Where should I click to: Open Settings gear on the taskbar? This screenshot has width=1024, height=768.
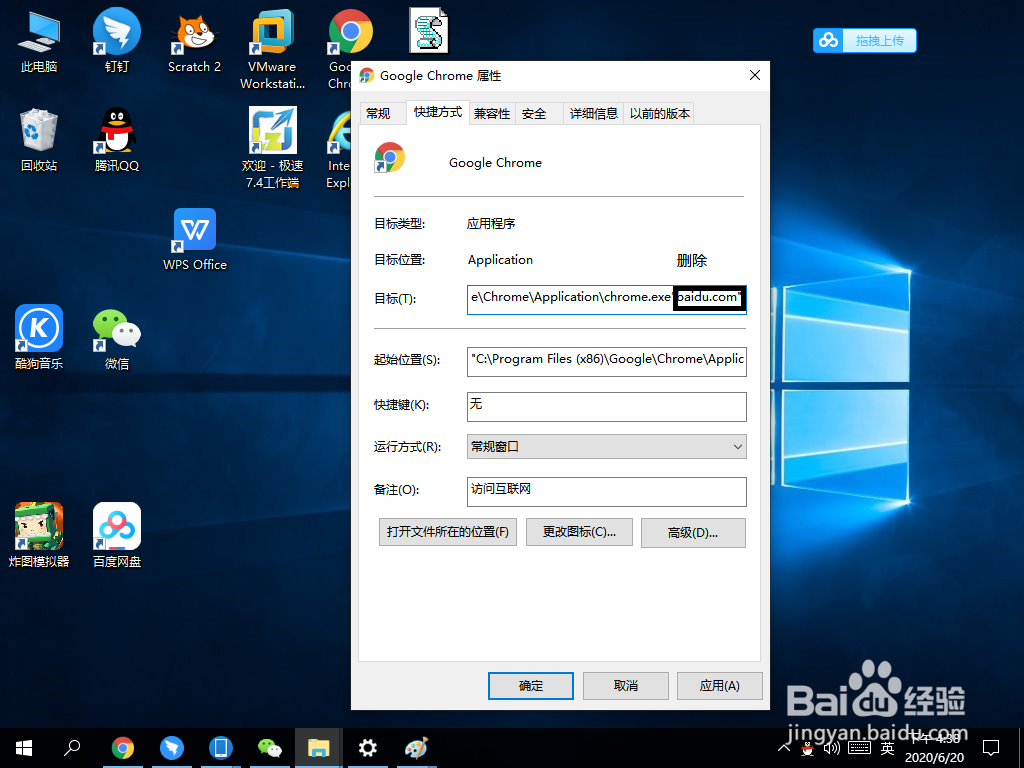pos(368,748)
